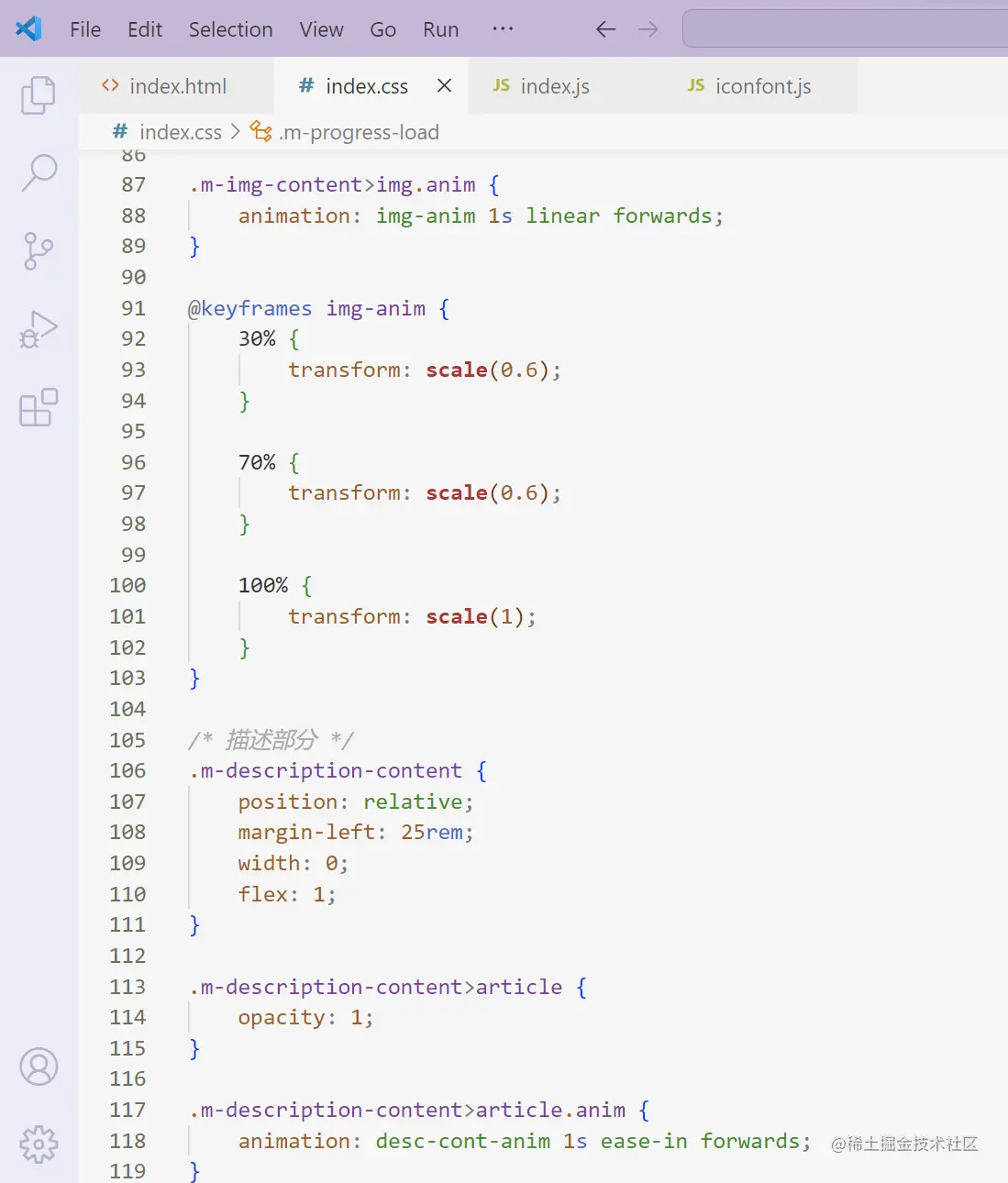Open the Run menu
The image size is (1008, 1183).
[x=440, y=29]
